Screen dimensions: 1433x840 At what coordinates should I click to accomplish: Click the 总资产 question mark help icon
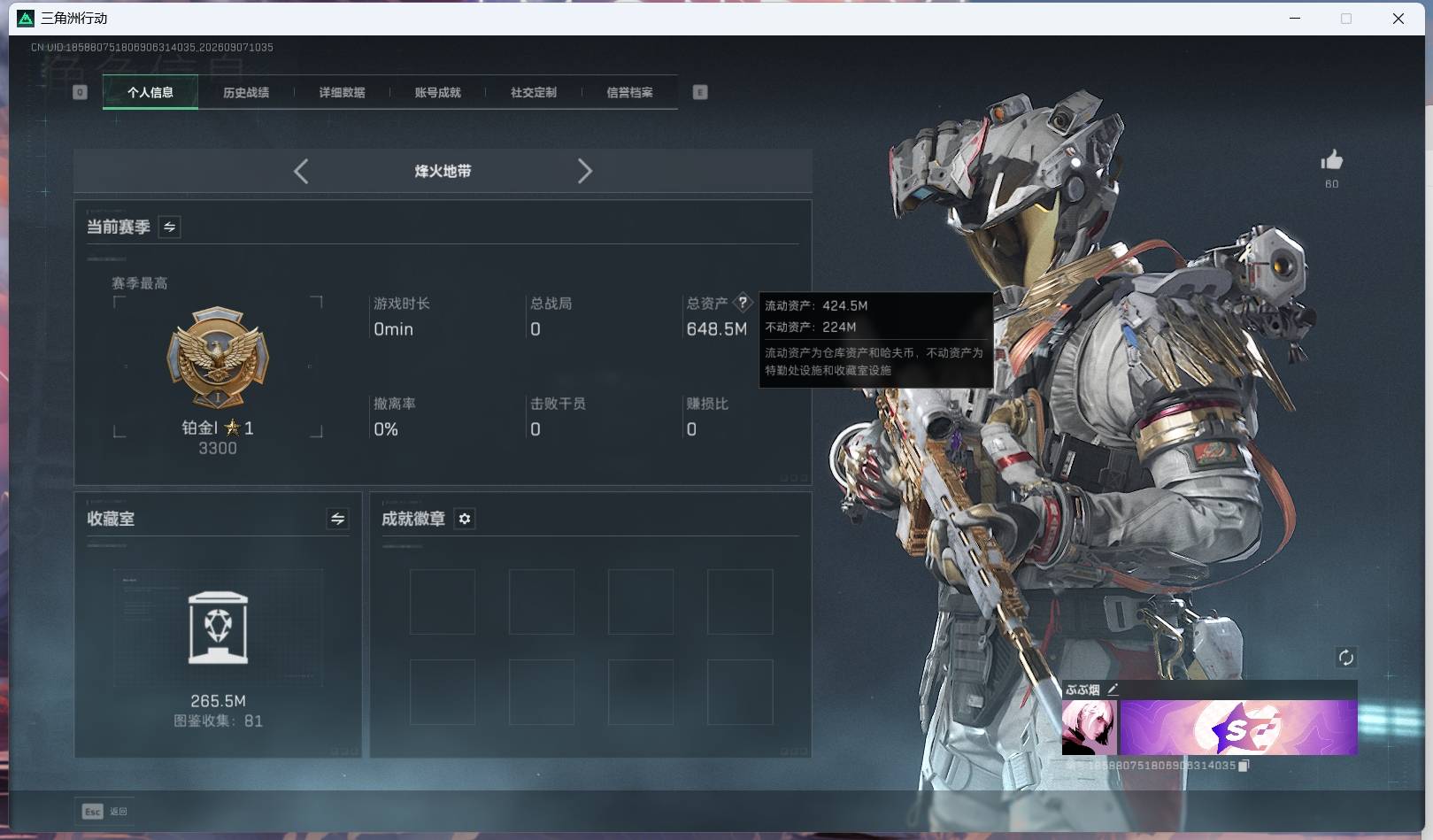pos(743,303)
